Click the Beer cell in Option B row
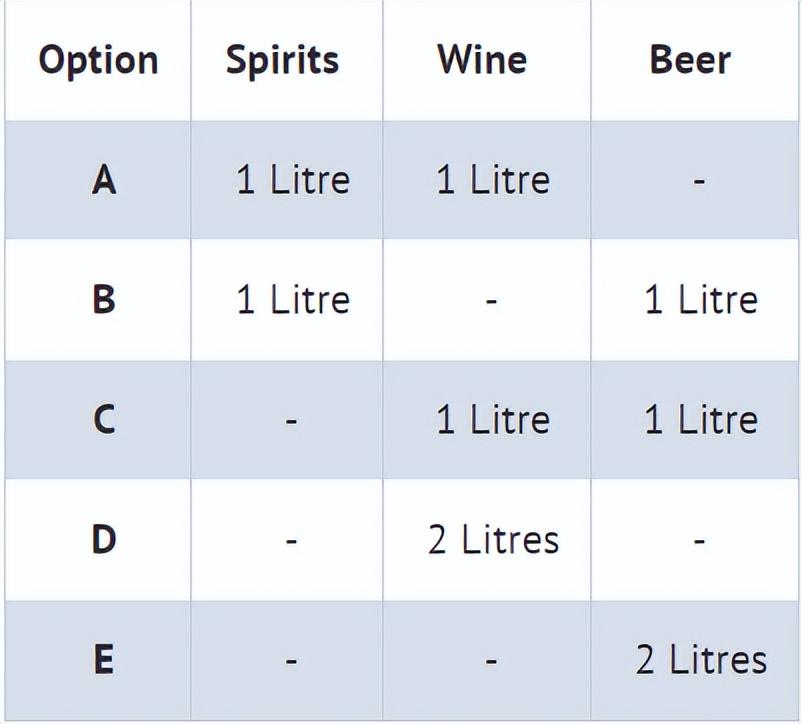 coord(700,299)
